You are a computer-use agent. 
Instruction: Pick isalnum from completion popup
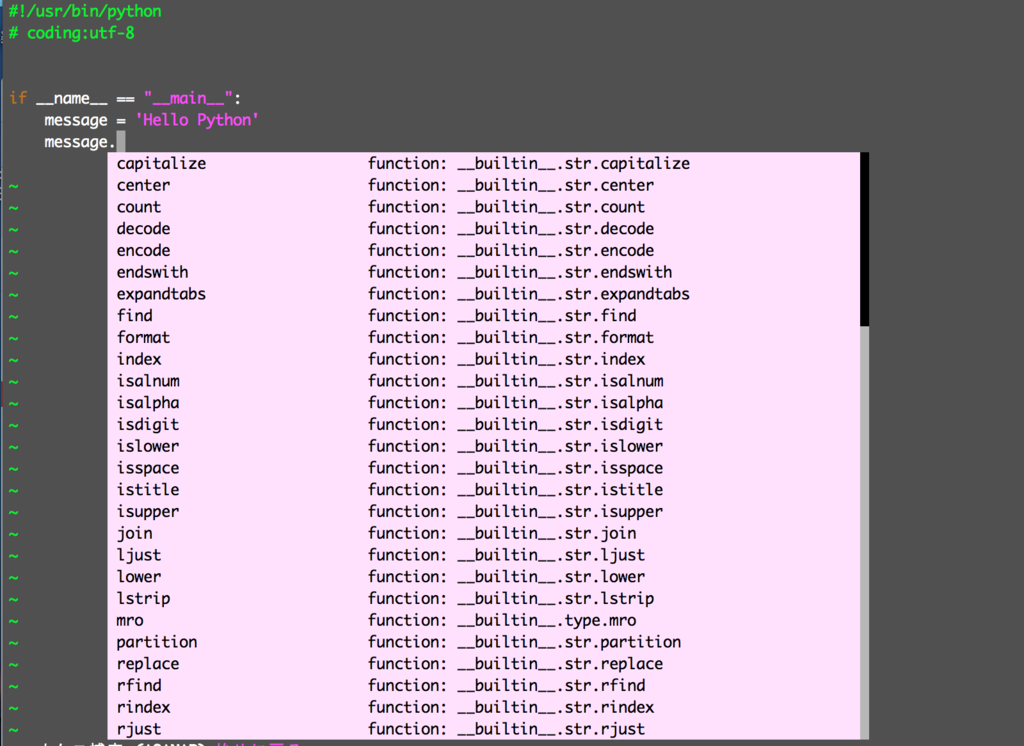[x=484, y=381]
